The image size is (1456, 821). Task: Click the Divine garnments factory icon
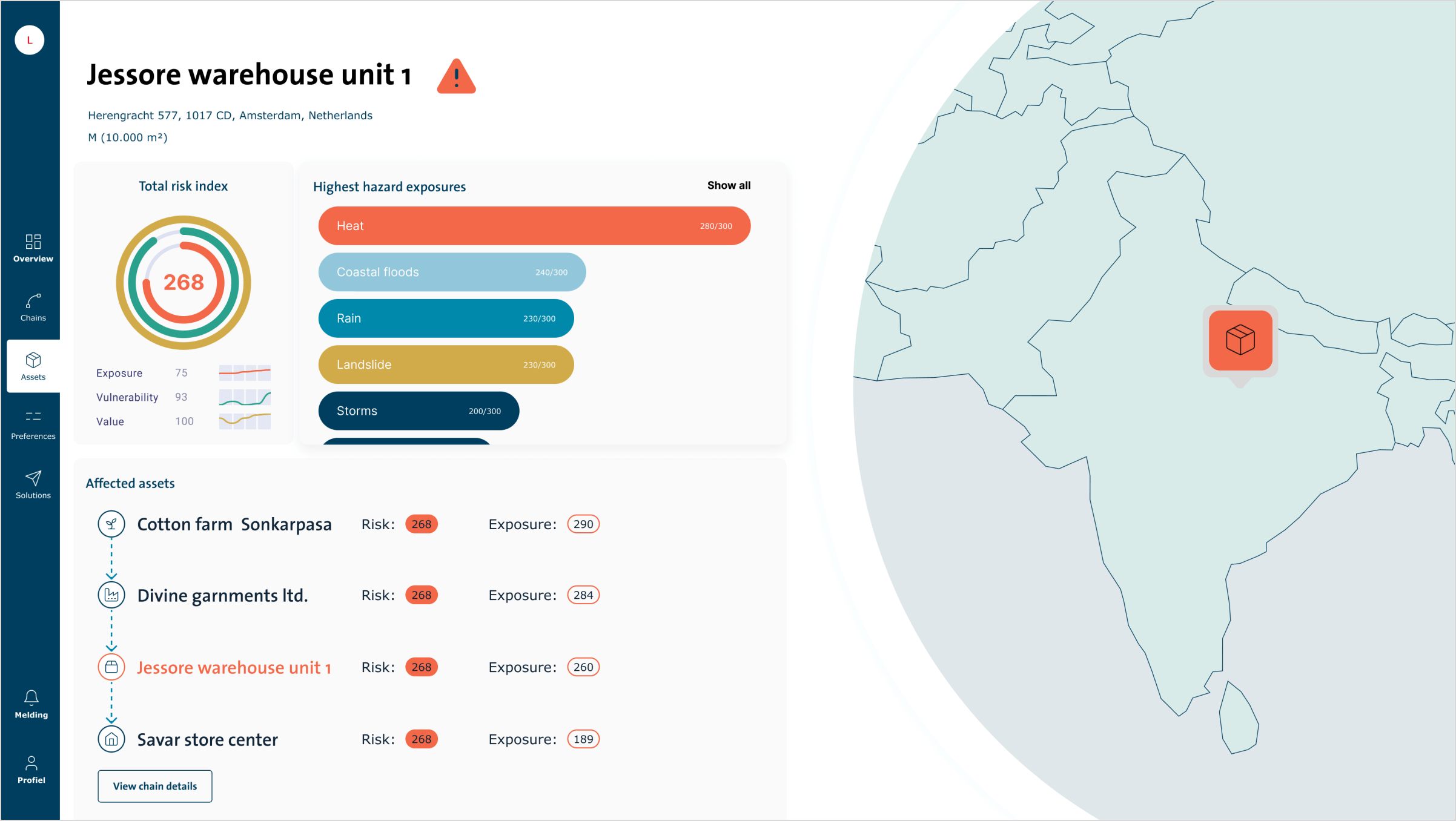point(111,595)
